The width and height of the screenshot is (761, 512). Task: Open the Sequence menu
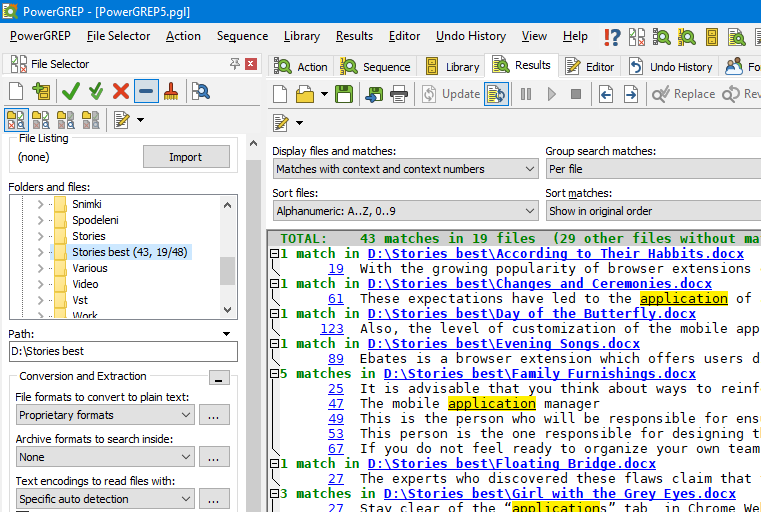pos(242,36)
